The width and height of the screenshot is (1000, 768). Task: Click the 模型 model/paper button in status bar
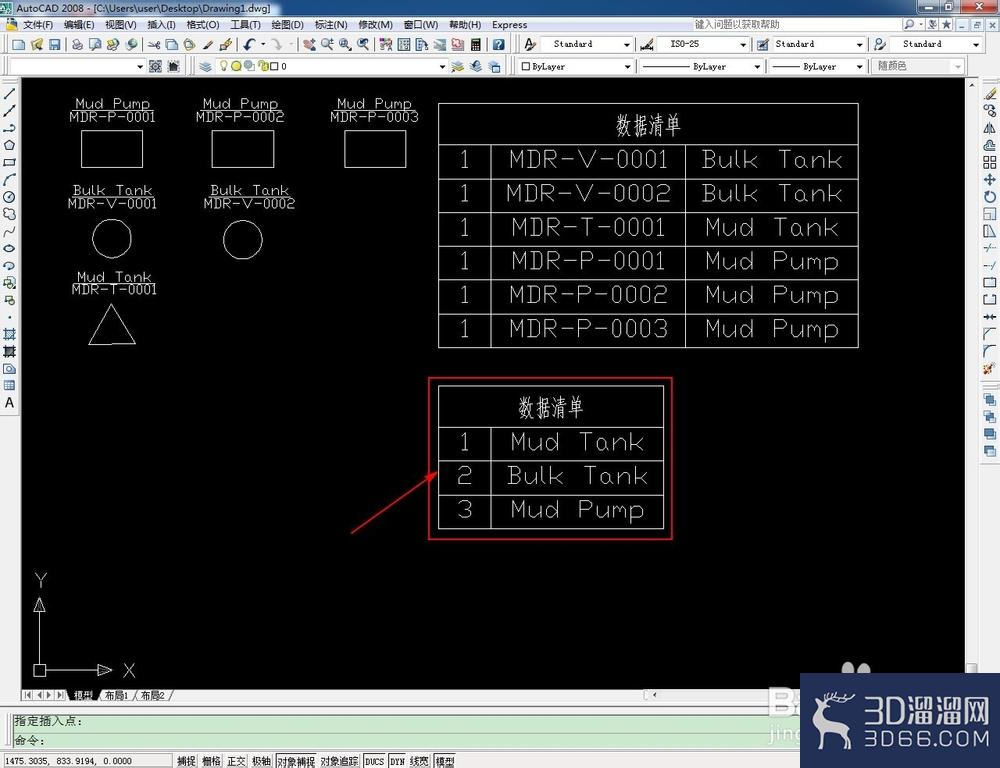(445, 761)
